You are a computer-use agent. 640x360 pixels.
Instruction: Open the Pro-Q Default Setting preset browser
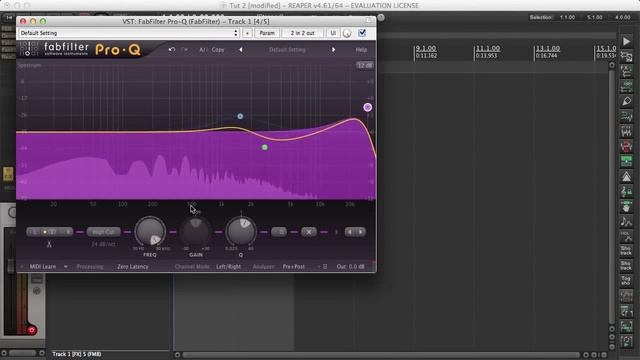(287, 50)
